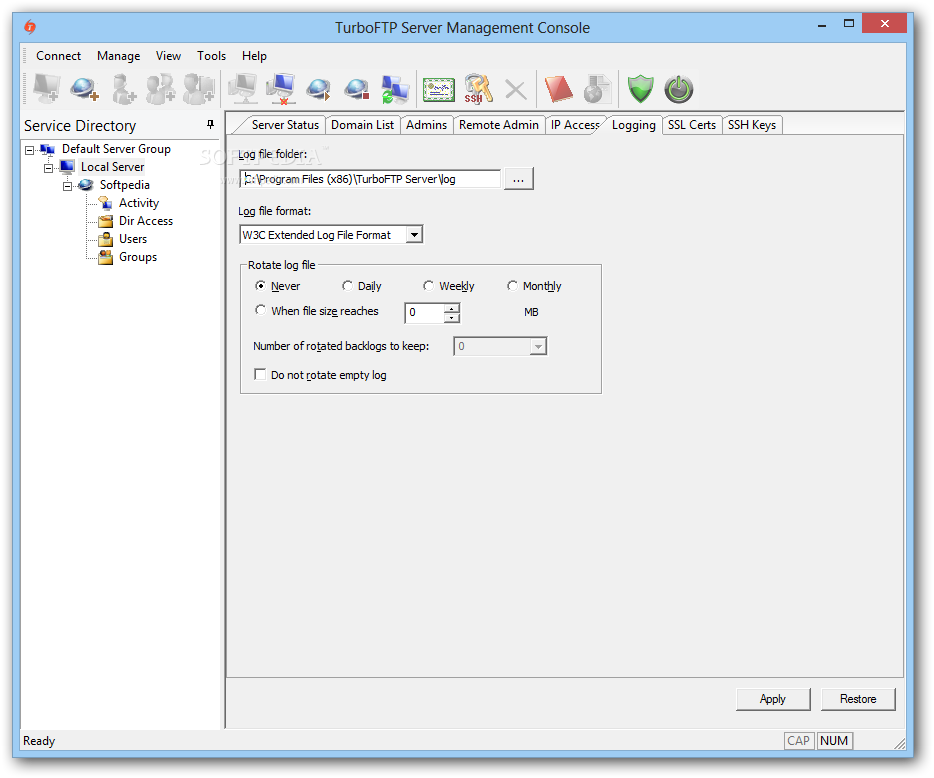934x778 pixels.
Task: Click the red book toolbar icon
Action: click(x=558, y=89)
